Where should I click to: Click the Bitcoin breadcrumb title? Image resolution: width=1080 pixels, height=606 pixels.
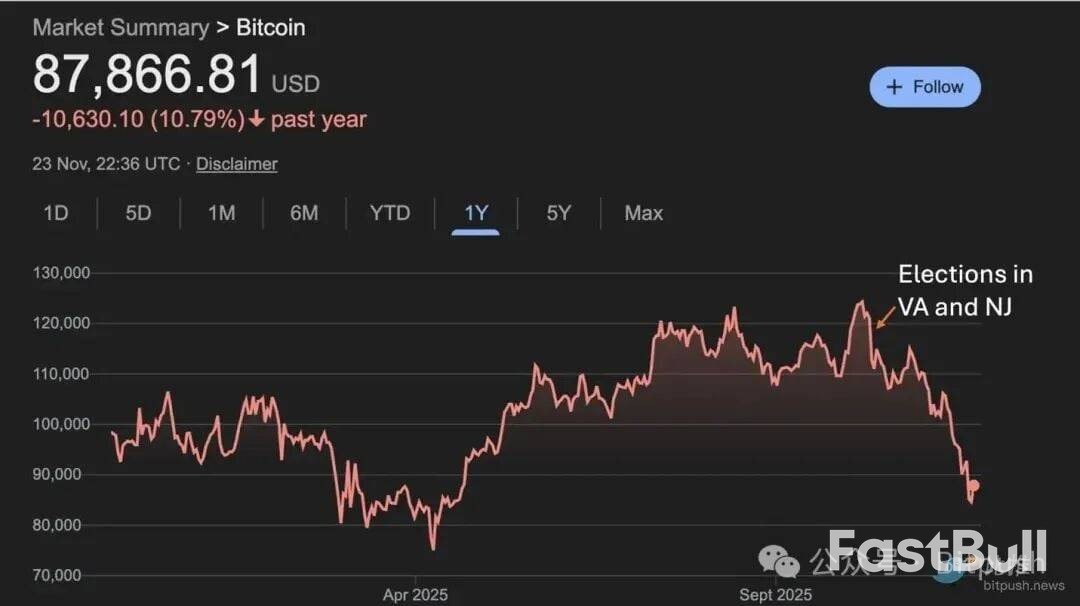click(x=271, y=28)
